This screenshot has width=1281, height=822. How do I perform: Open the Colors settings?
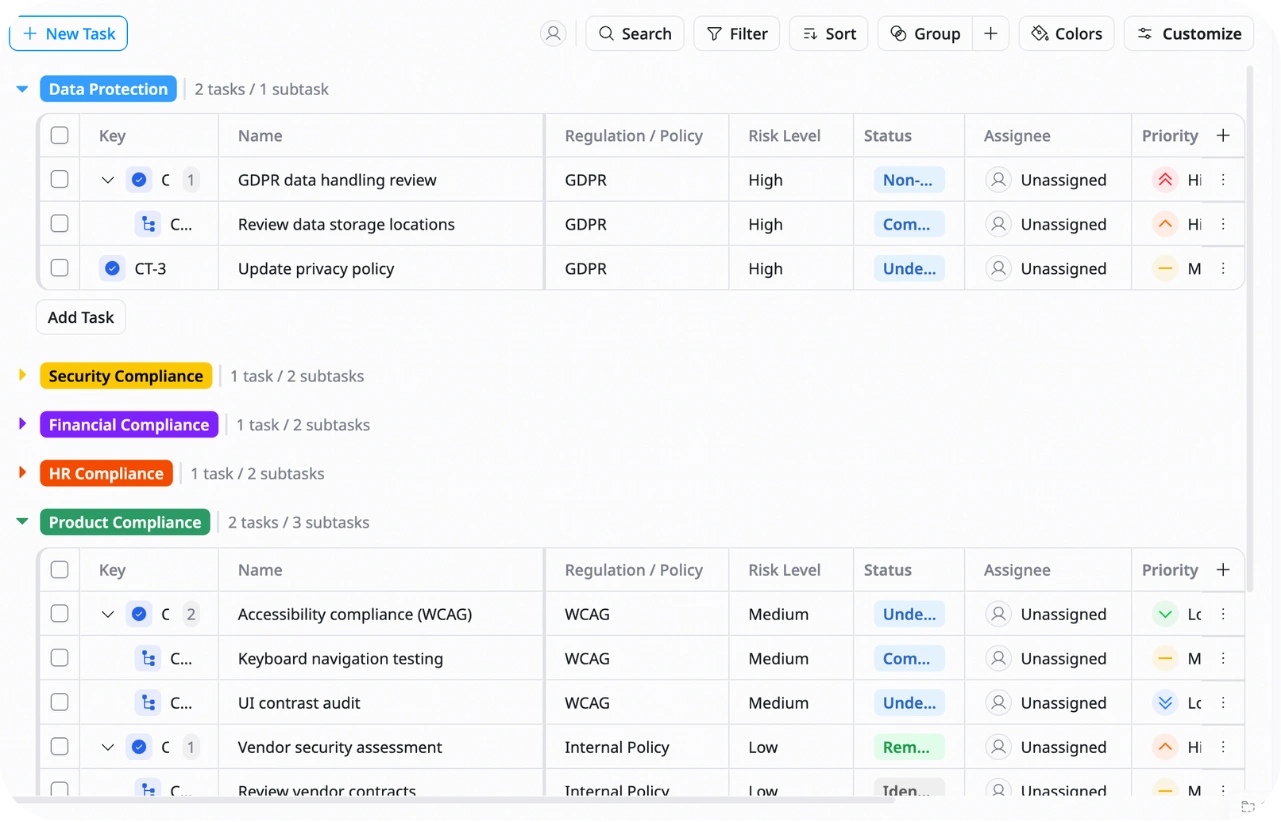click(1066, 33)
